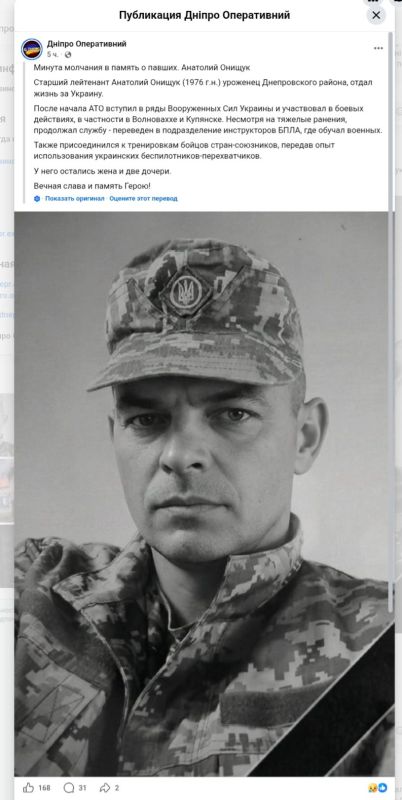Open the three-dots post options menu
Viewport: 402px width, 800px height.
pos(378,48)
